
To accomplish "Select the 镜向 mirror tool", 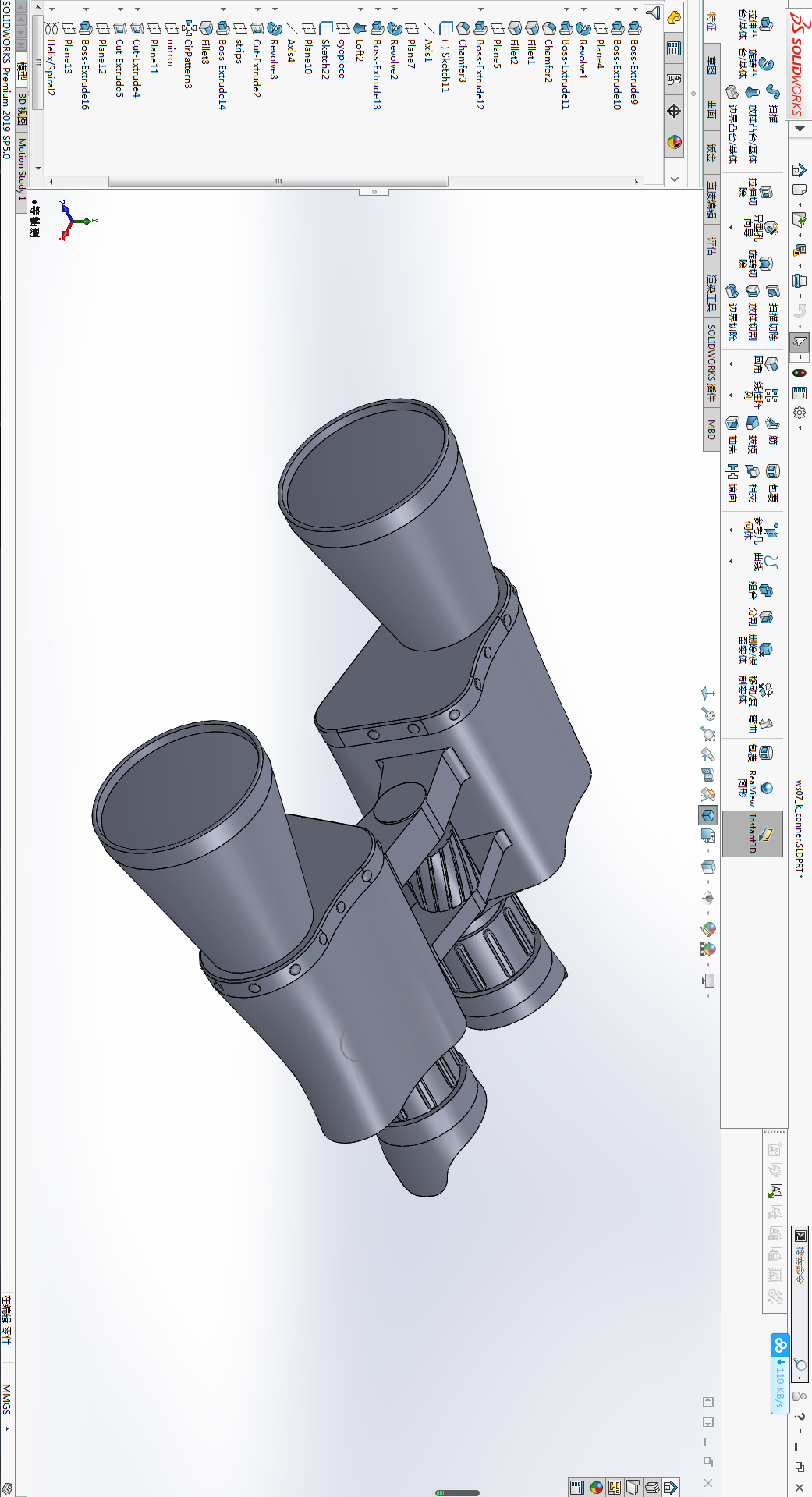I will tap(732, 482).
